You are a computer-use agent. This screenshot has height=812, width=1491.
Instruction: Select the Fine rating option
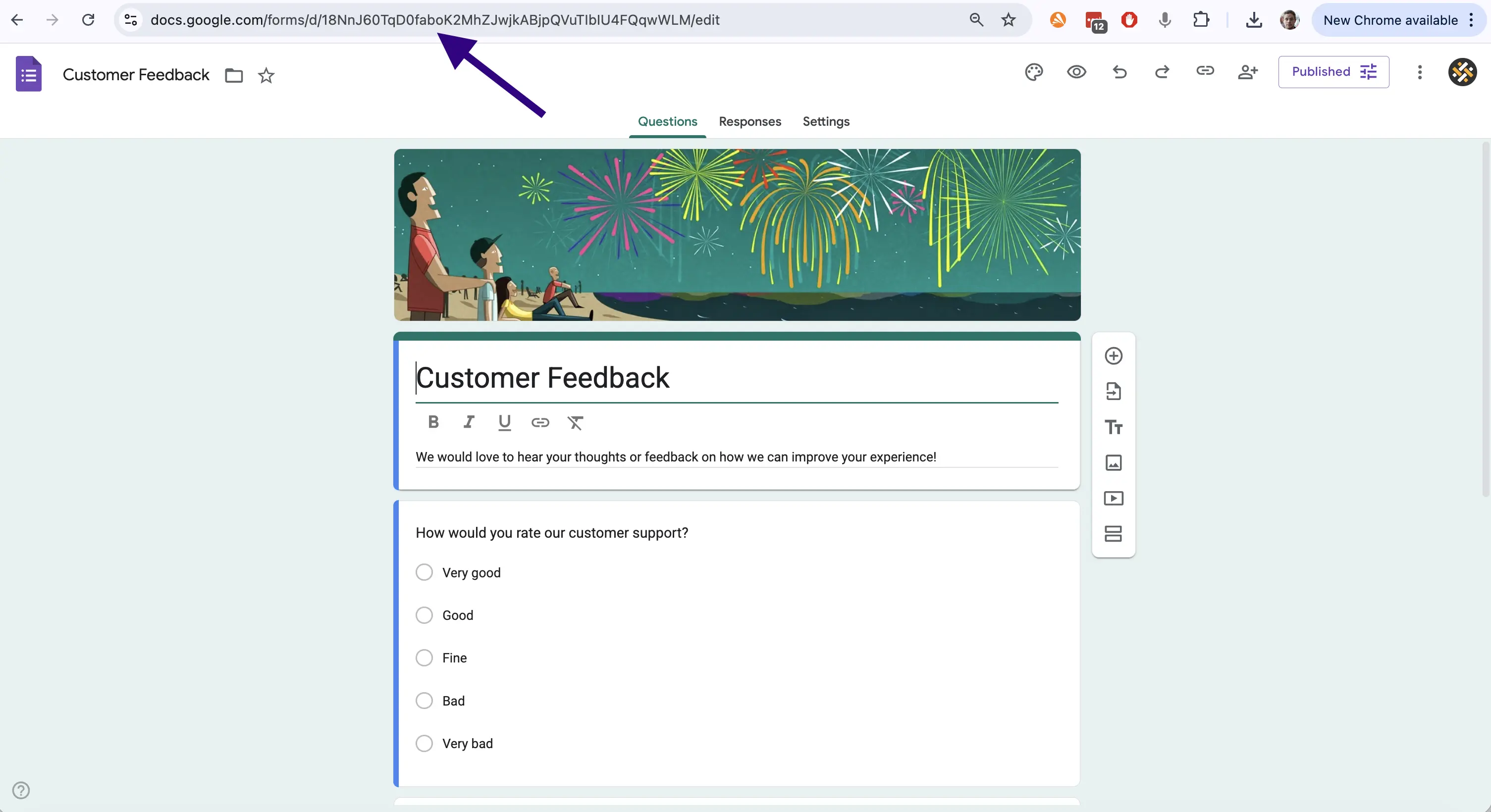coord(424,658)
